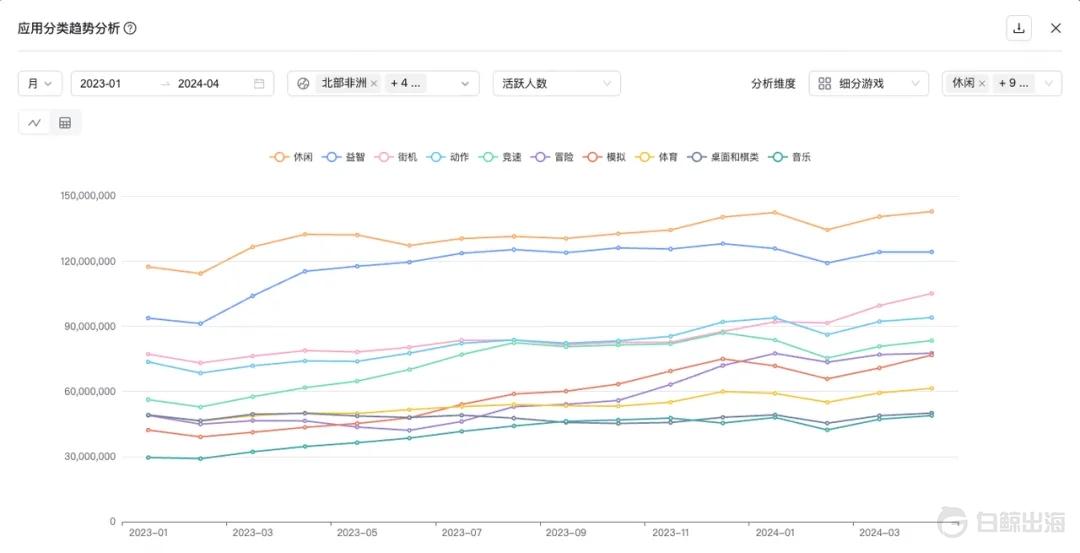
Task: Open the 月 time granularity dropdown
Action: click(40, 84)
